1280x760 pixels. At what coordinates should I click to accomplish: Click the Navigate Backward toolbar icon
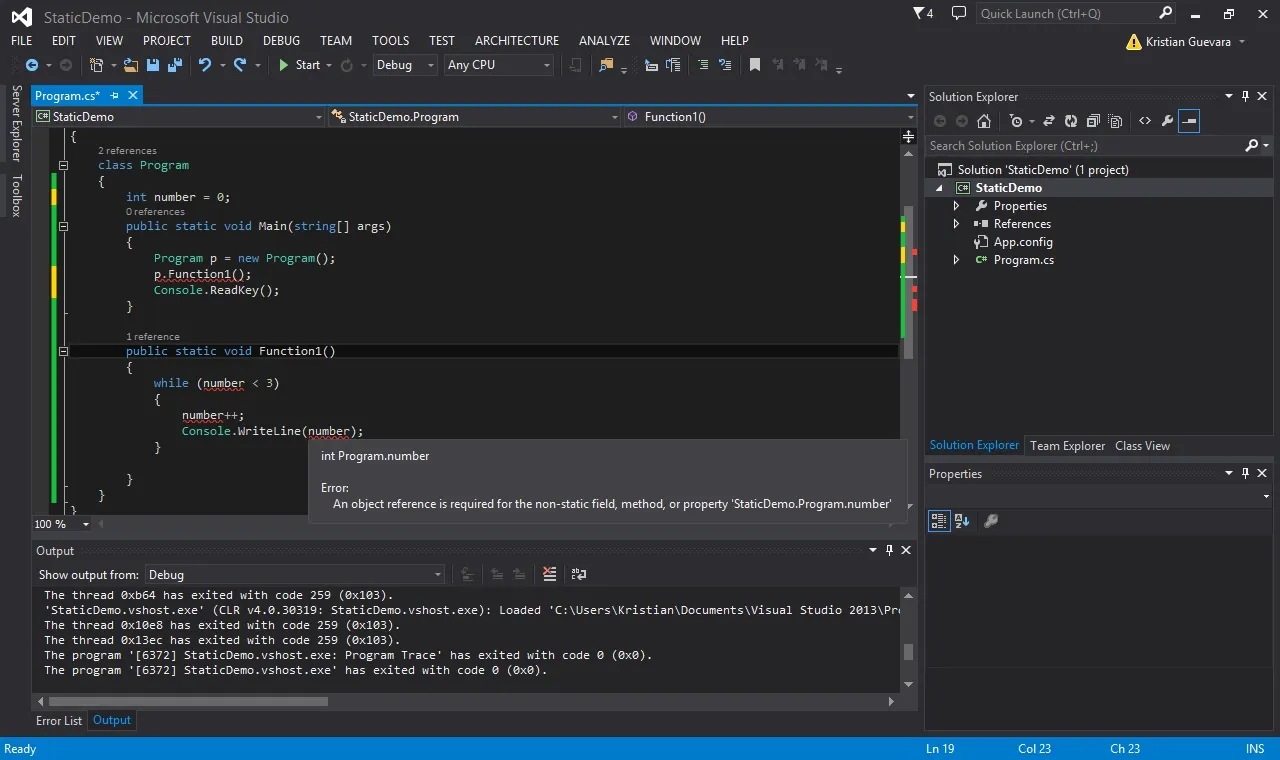tap(31, 65)
